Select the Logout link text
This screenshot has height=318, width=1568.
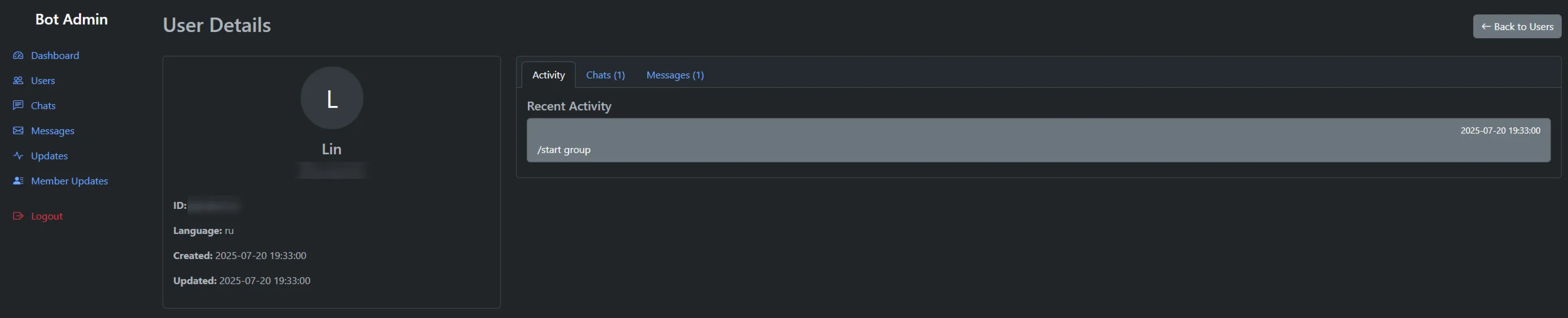pyautogui.click(x=47, y=216)
